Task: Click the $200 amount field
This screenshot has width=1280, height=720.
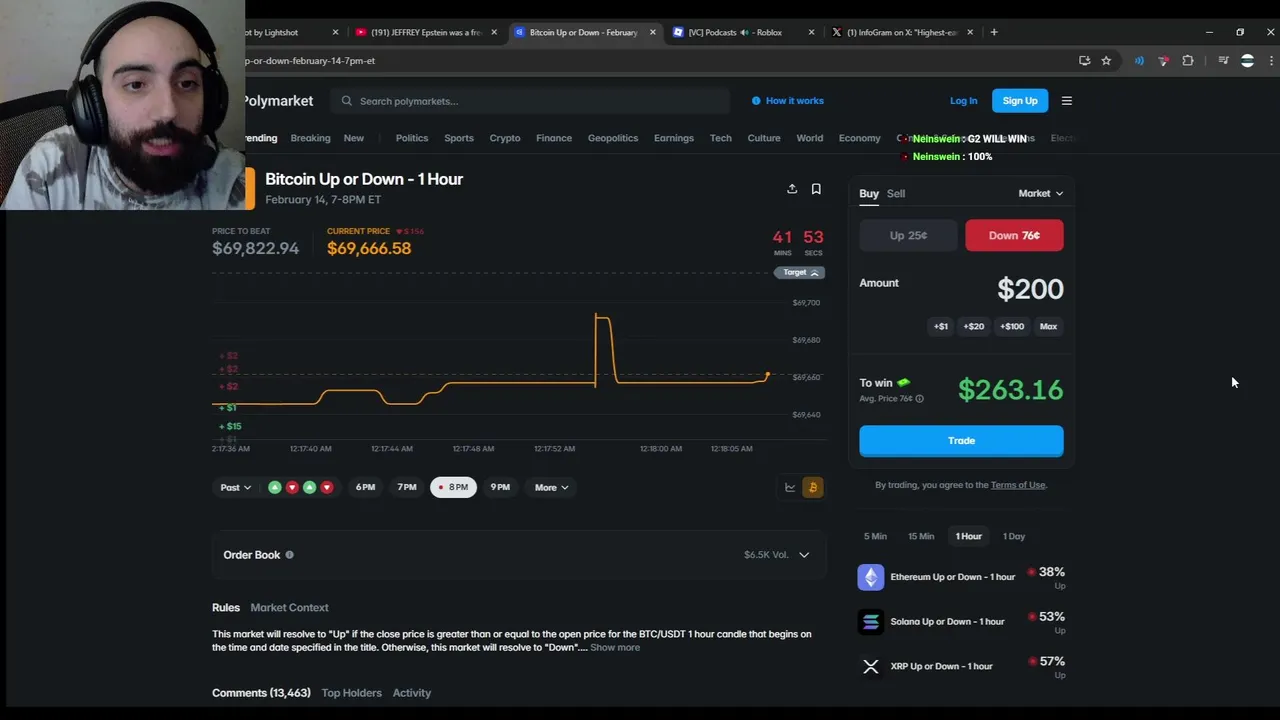Action: (x=1030, y=290)
